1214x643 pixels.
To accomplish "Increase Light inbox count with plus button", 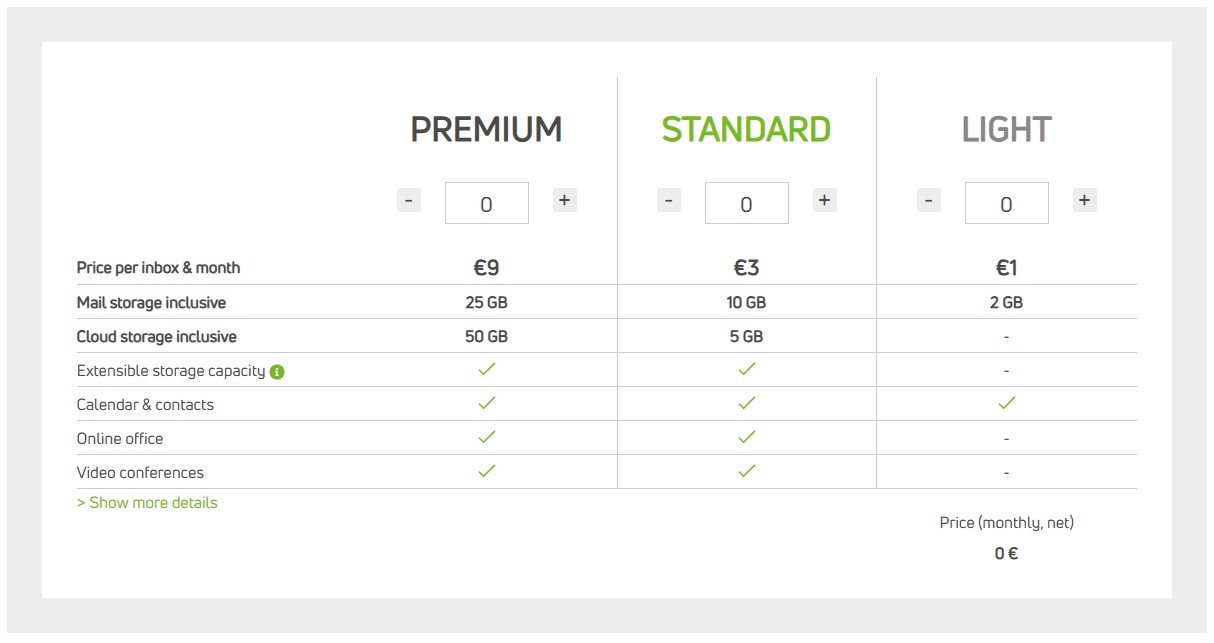I will tap(1084, 200).
